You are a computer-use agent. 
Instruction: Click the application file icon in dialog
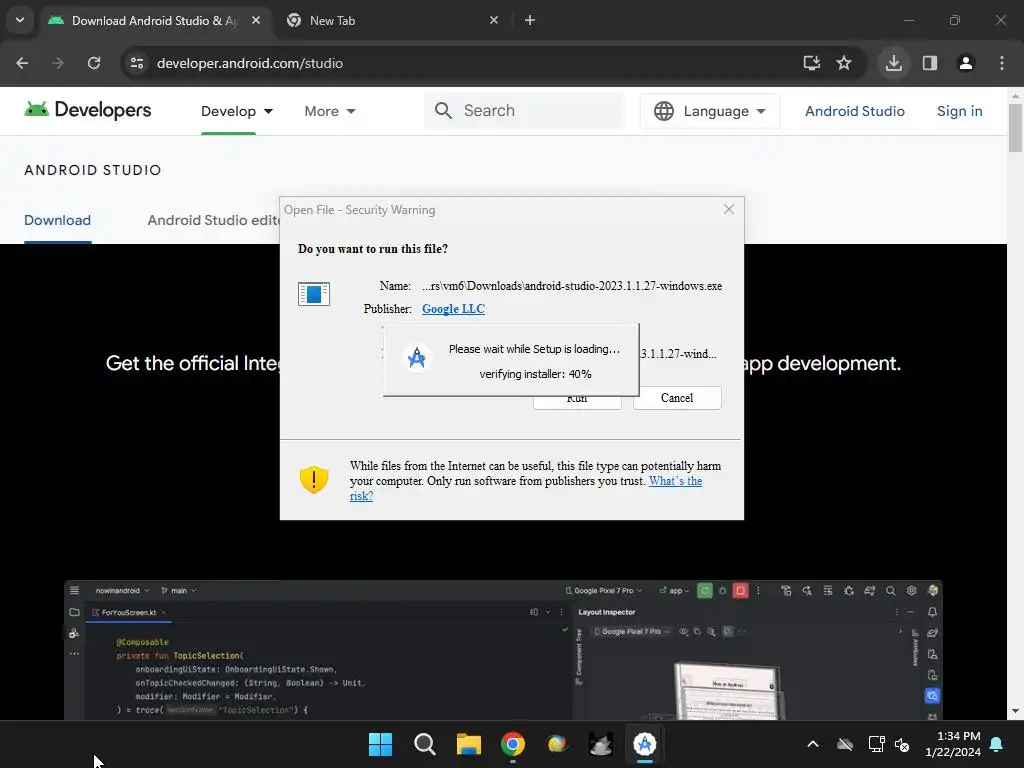point(313,294)
